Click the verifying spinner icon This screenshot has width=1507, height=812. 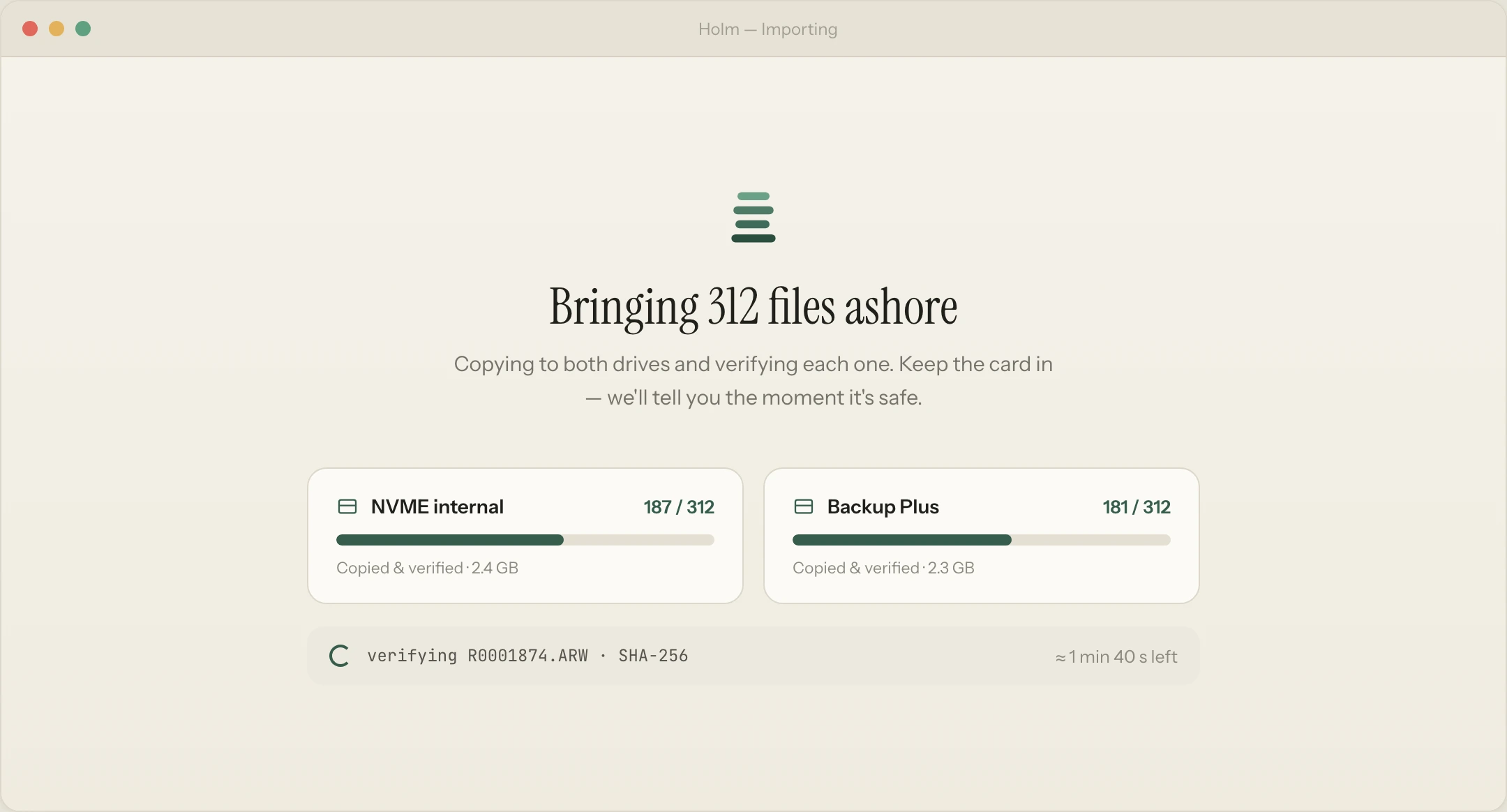click(x=339, y=656)
